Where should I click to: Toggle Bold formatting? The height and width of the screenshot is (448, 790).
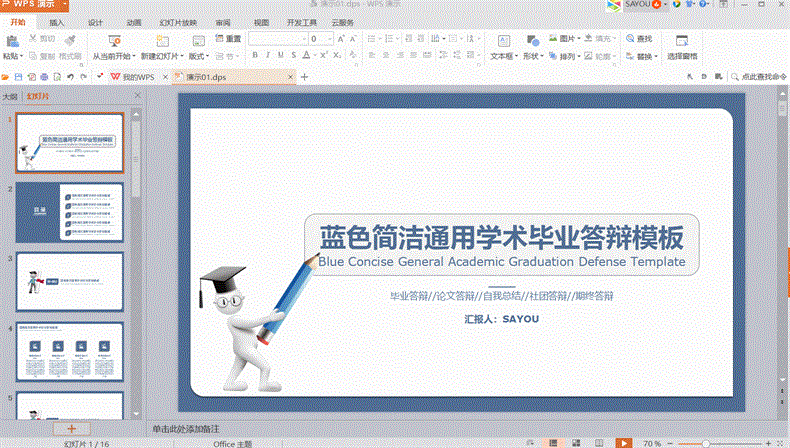click(255, 56)
